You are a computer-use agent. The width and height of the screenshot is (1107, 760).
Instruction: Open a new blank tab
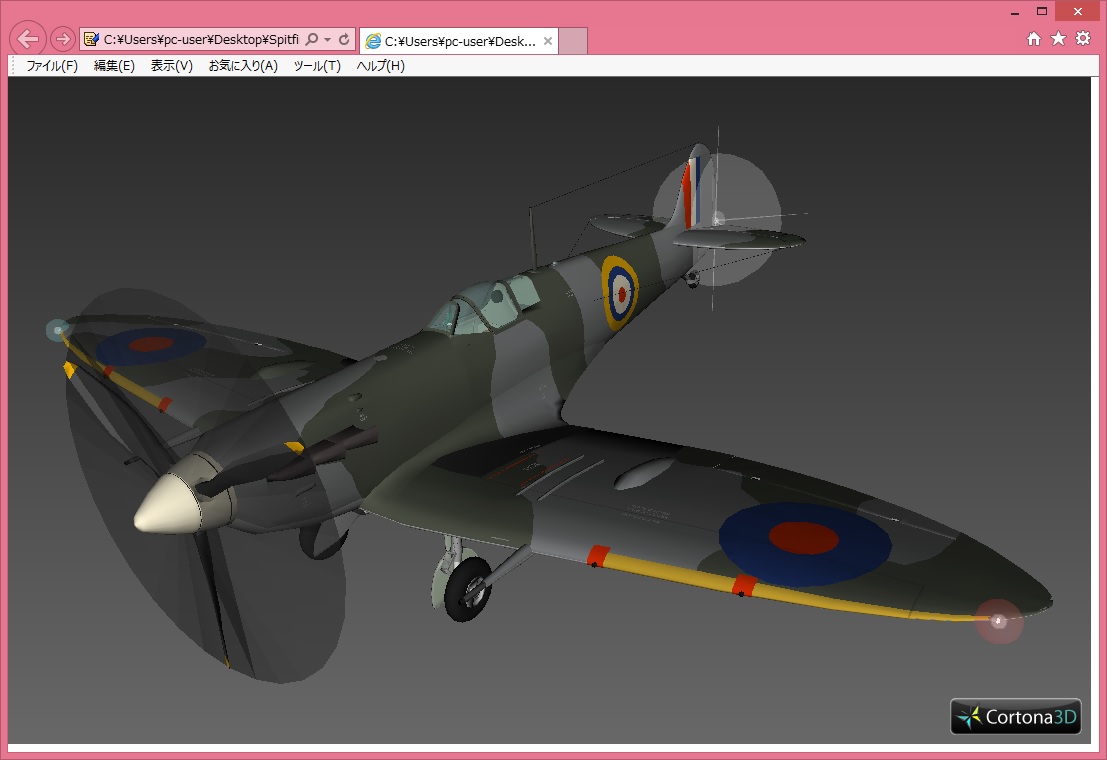(572, 41)
